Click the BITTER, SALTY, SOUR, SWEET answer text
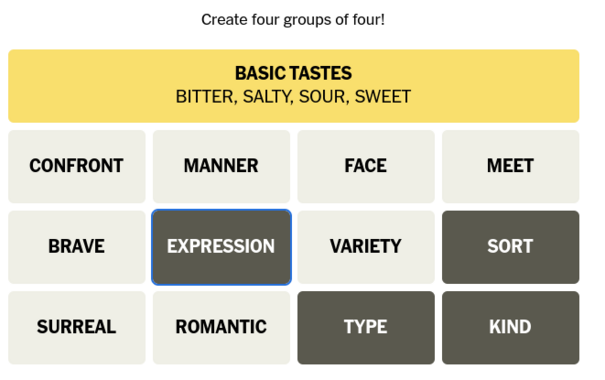Image resolution: width=605 pixels, height=380 pixels. (x=293, y=97)
